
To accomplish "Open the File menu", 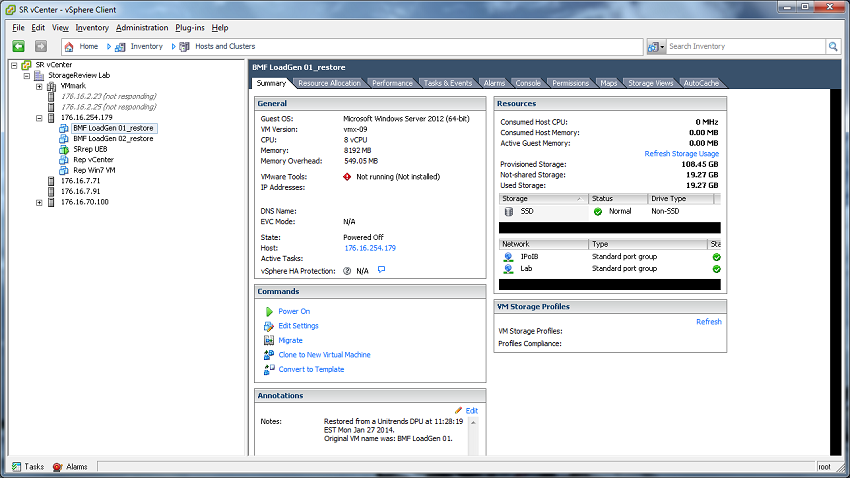I will [18, 28].
